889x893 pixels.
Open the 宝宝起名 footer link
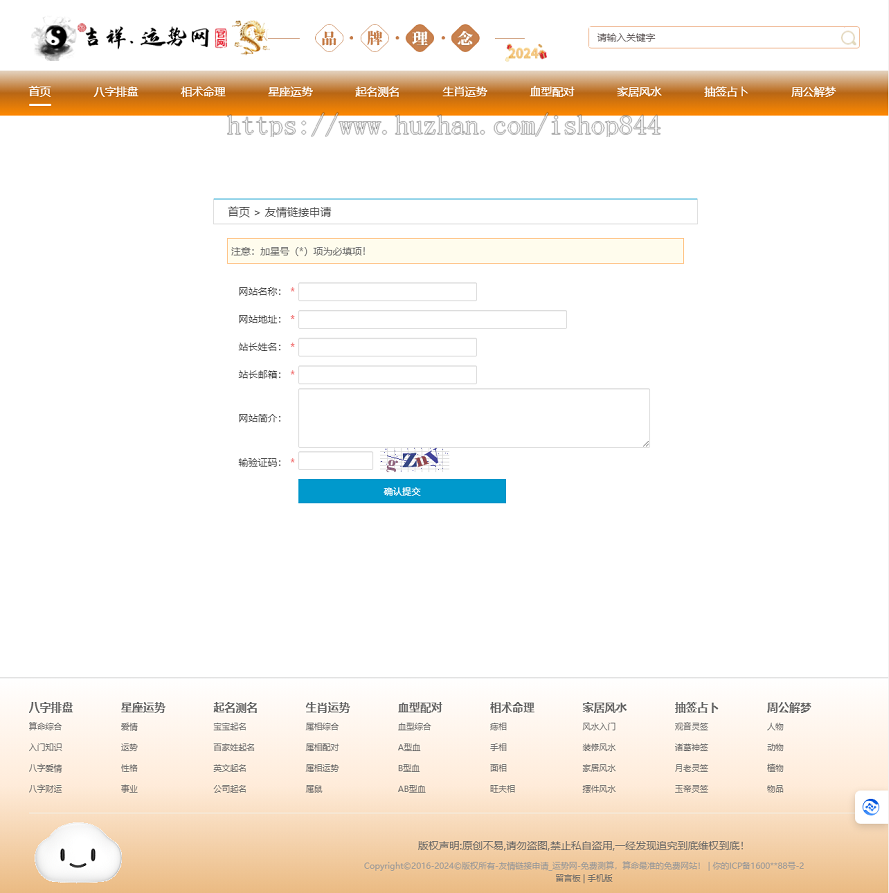pyautogui.click(x=230, y=727)
